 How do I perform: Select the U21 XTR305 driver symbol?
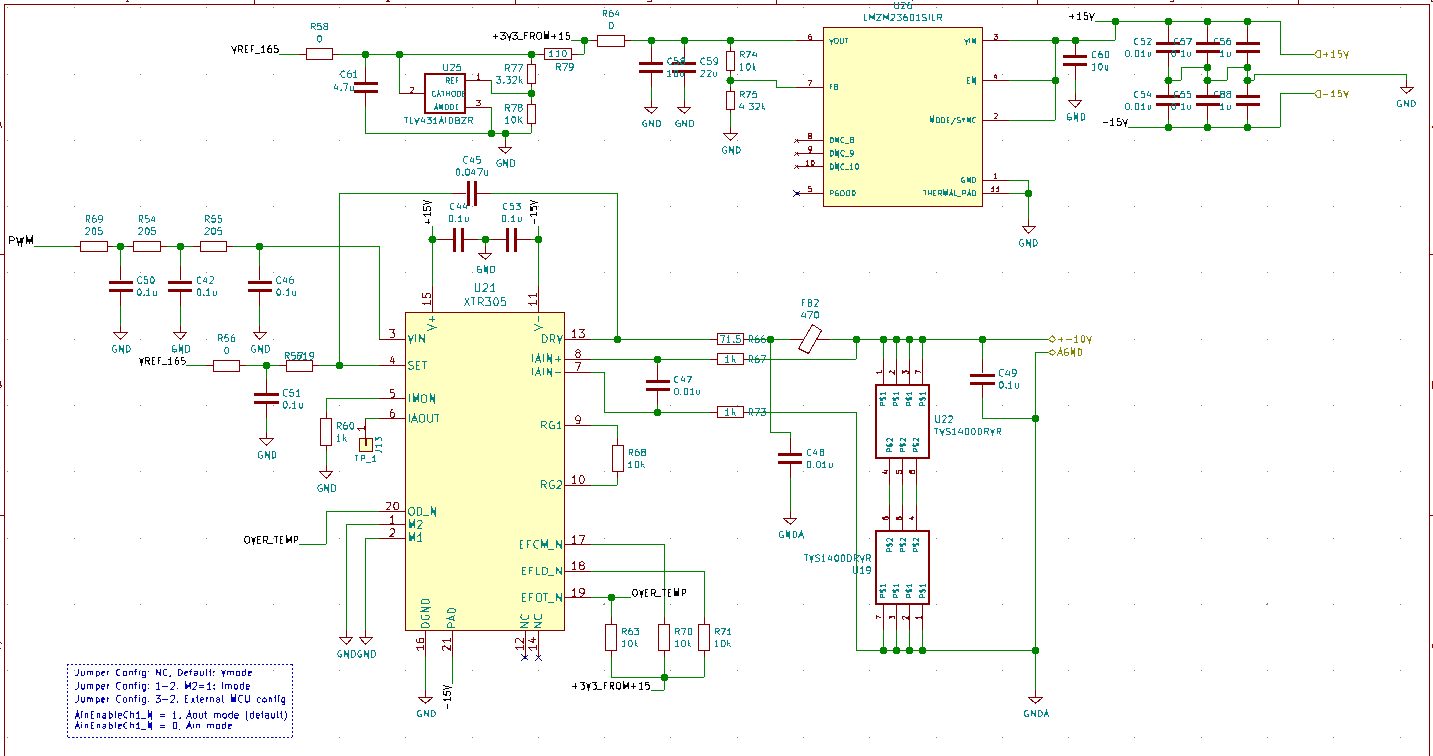(x=484, y=470)
